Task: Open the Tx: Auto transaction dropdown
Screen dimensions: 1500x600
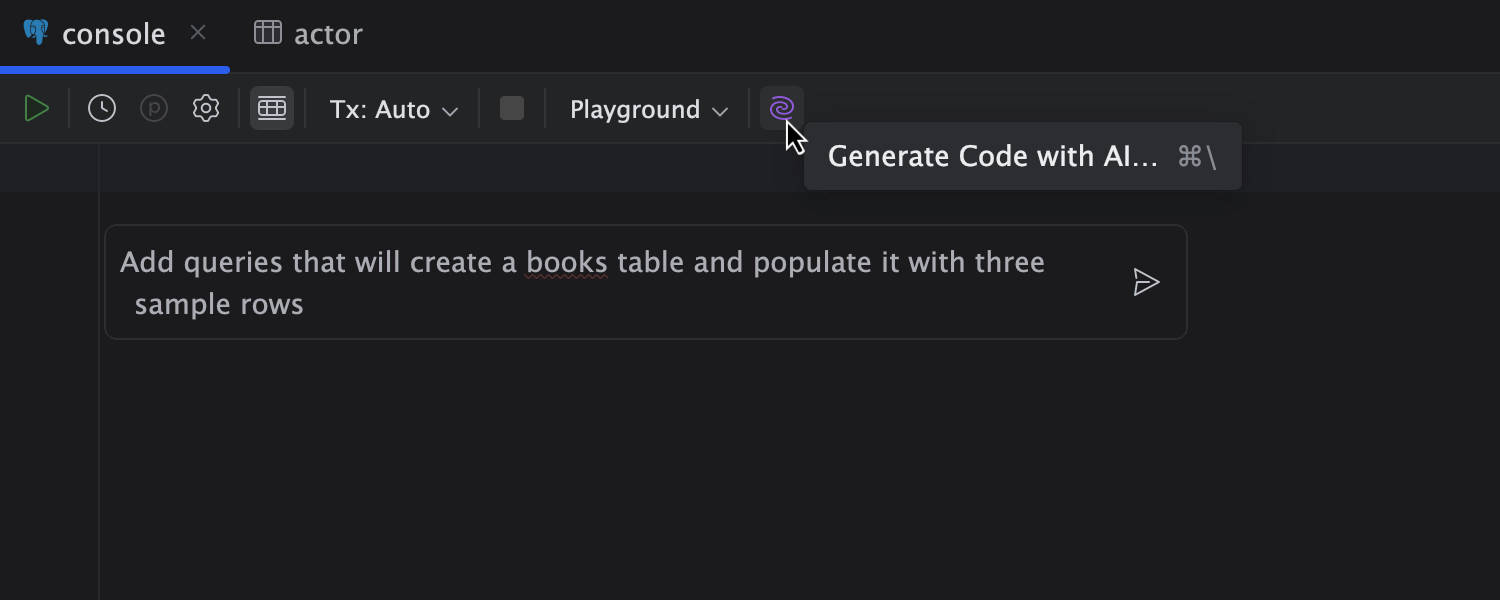Action: pos(394,109)
